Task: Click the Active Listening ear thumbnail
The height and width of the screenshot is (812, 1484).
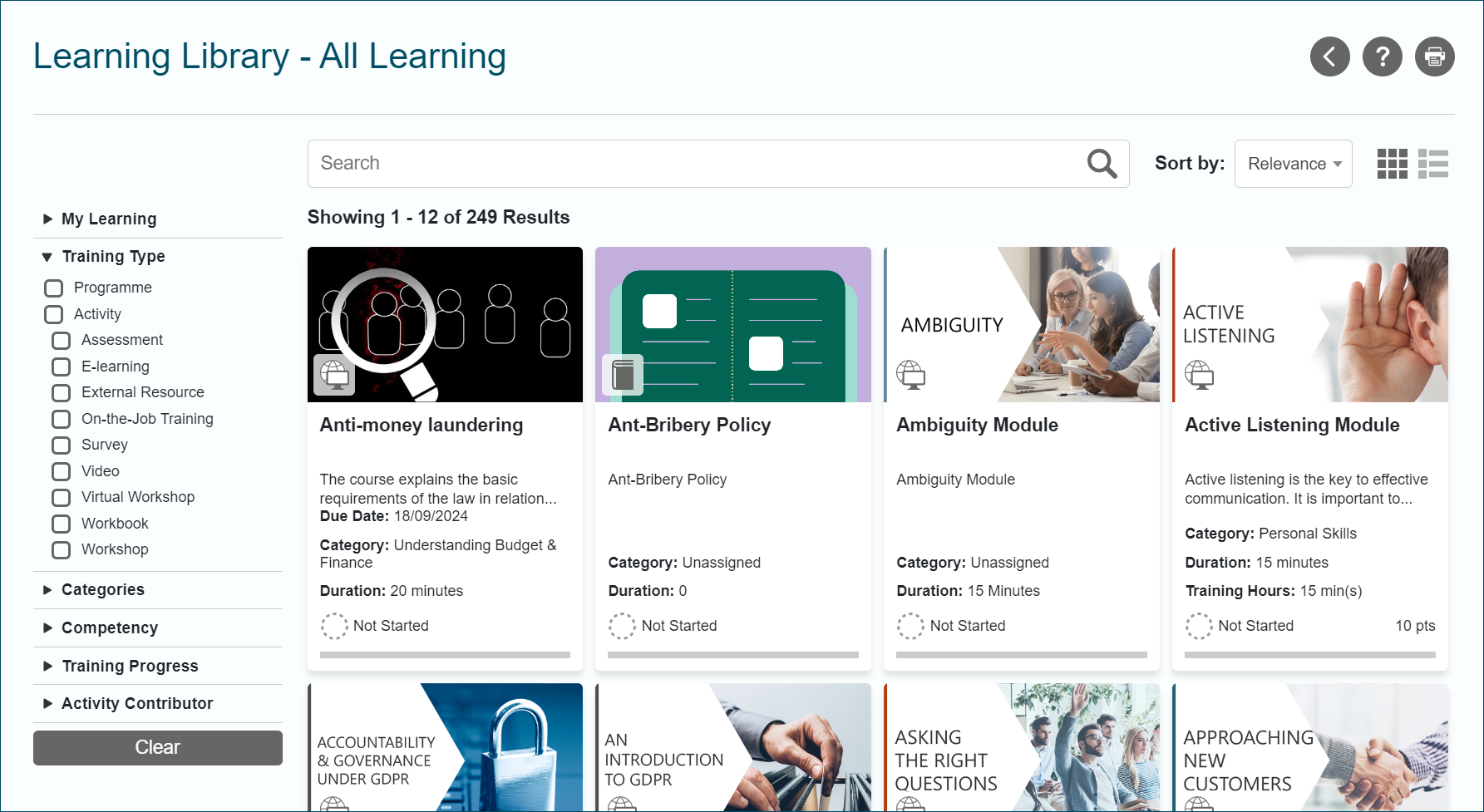Action: (1310, 324)
